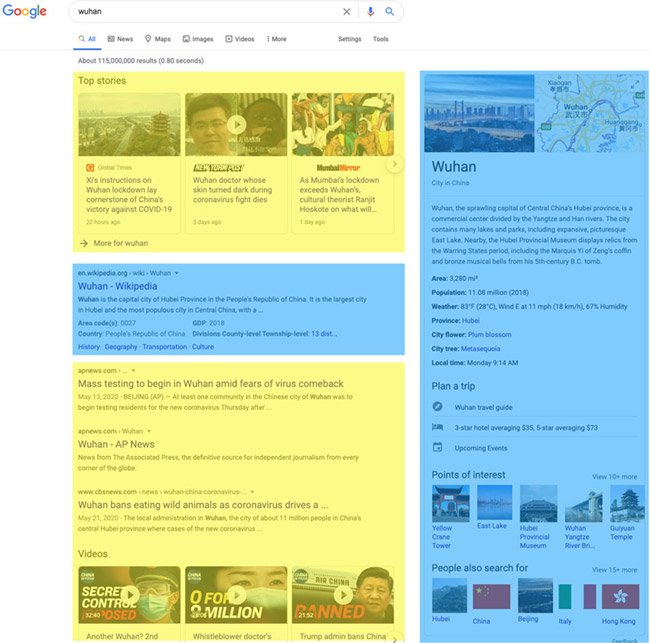The height and width of the screenshot is (643, 650).
Task: Open Upcoming Events
Action: click(x=481, y=448)
